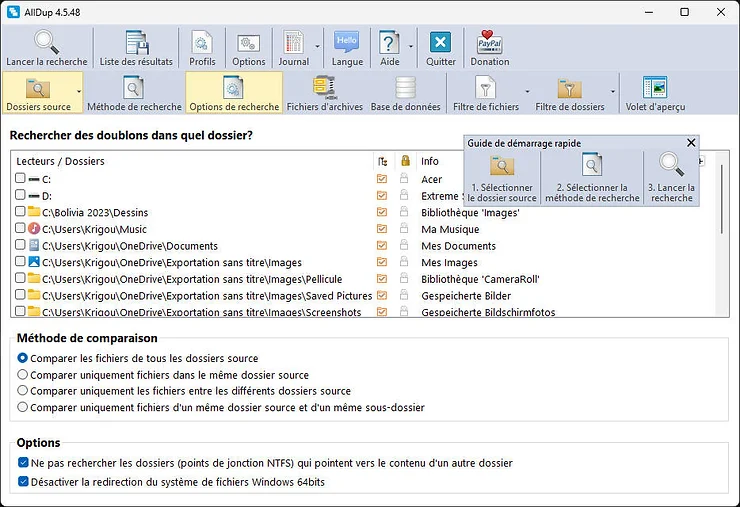Select the Dossiers source tab icon
Viewport: 740px width, 507px height.
coord(38,88)
